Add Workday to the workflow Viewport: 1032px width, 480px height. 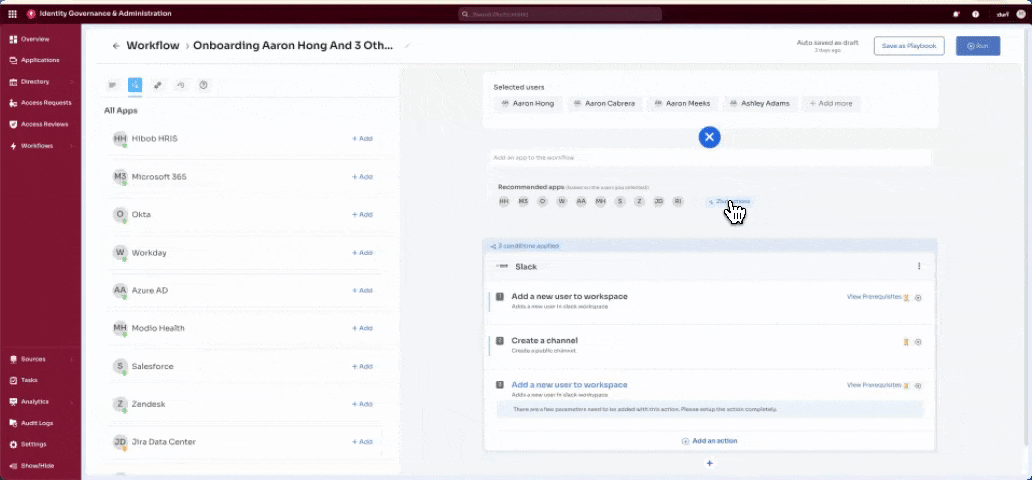click(362, 253)
